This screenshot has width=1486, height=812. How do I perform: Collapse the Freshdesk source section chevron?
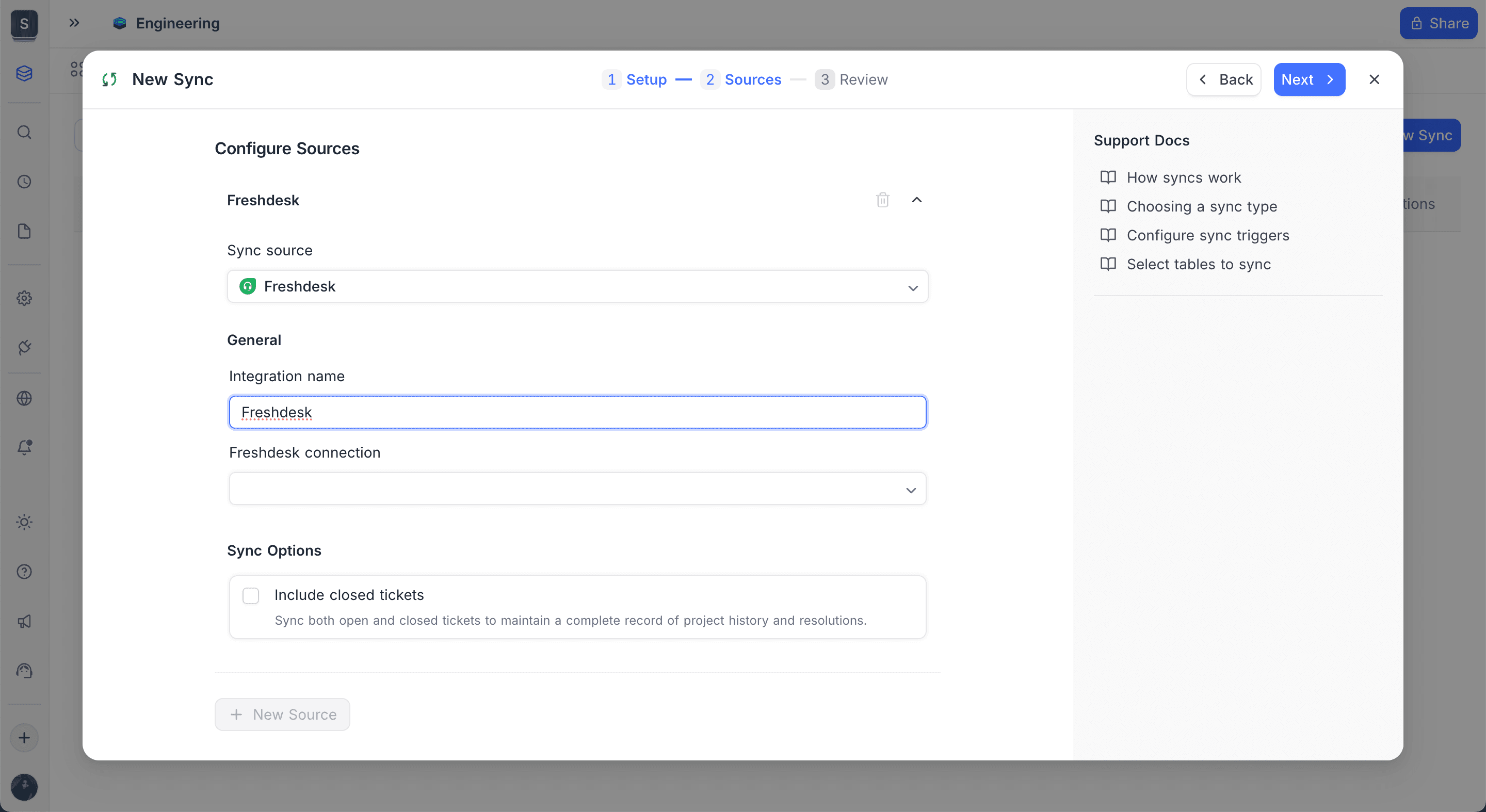point(917,200)
